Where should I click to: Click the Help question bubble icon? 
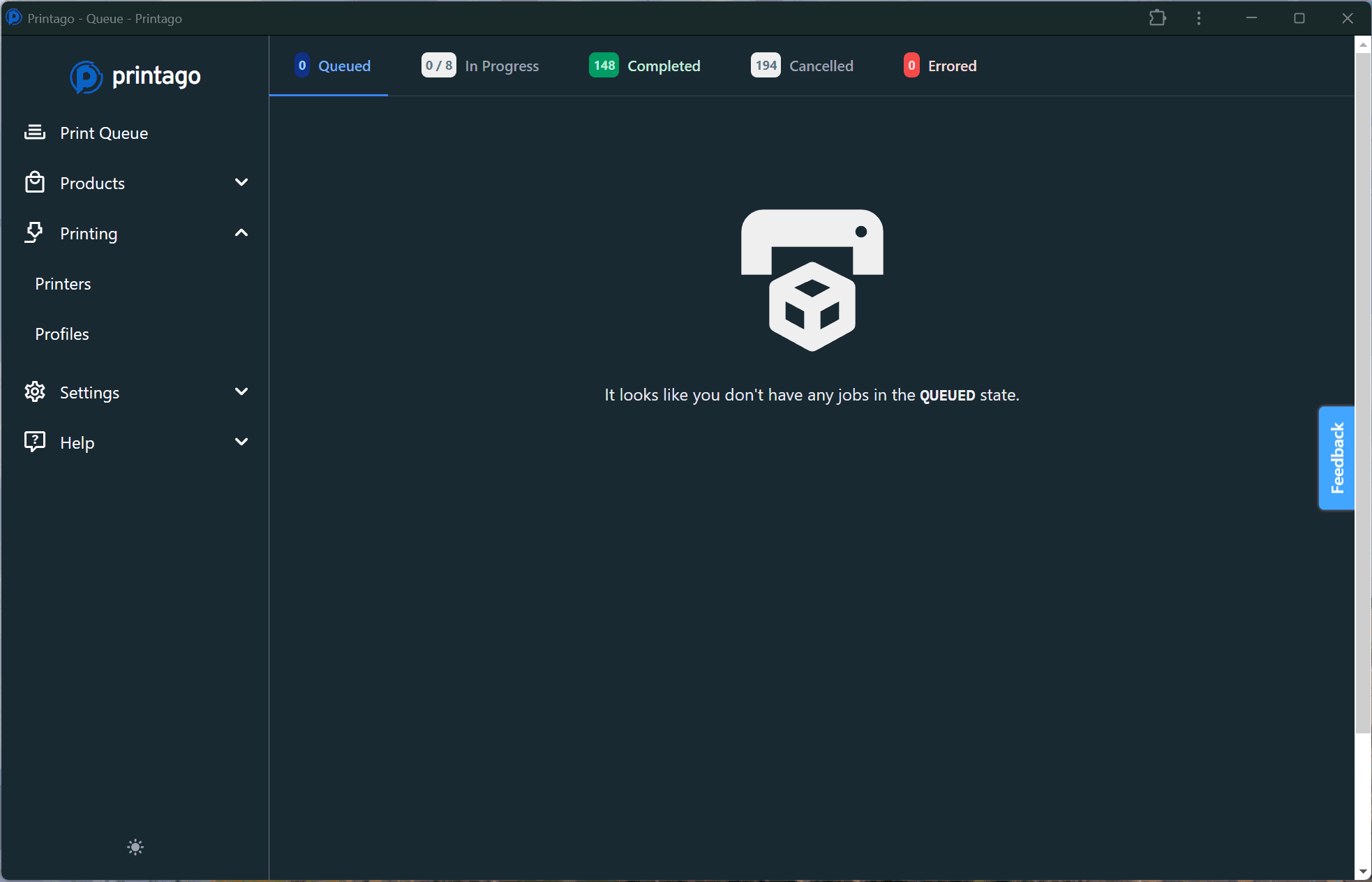pyautogui.click(x=35, y=442)
